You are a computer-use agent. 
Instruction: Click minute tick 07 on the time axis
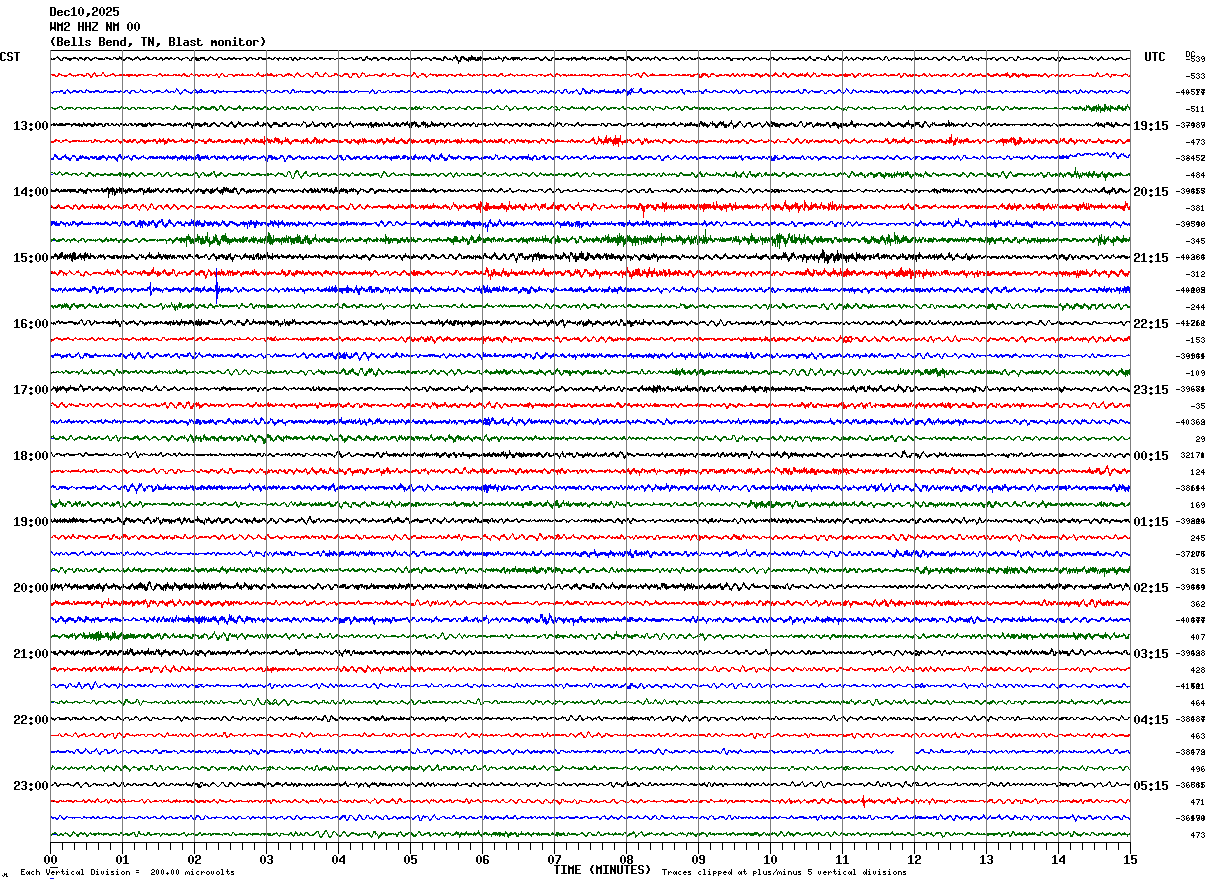[554, 859]
